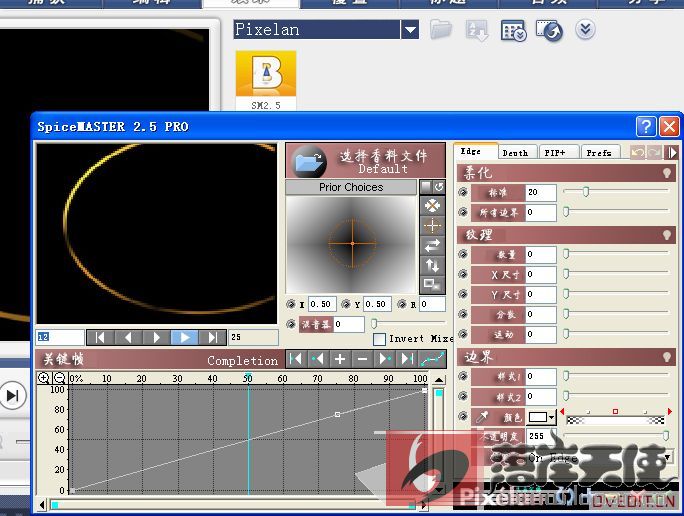Screen dimensions: 684x516
Task: Open the border 颜色 color dropdown
Action: coord(552,417)
